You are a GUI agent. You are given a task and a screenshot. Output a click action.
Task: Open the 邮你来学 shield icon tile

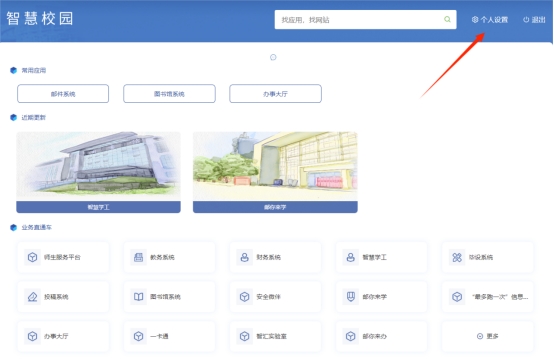381,297
